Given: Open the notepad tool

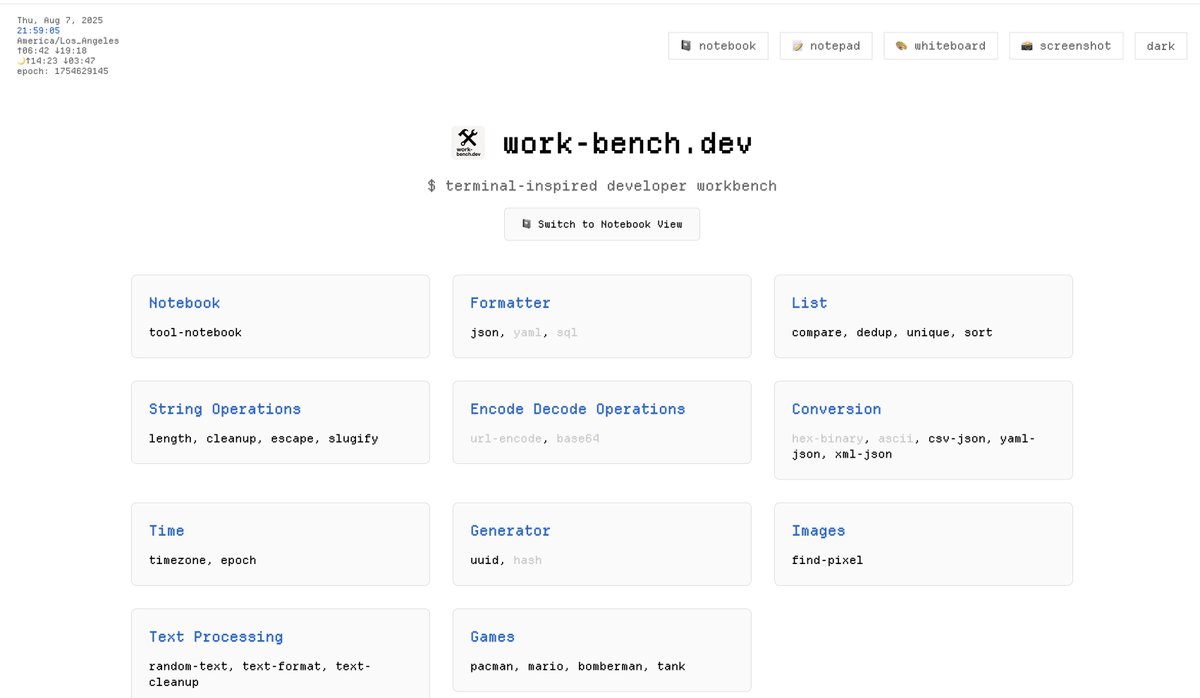Looking at the screenshot, I should pyautogui.click(x=826, y=46).
